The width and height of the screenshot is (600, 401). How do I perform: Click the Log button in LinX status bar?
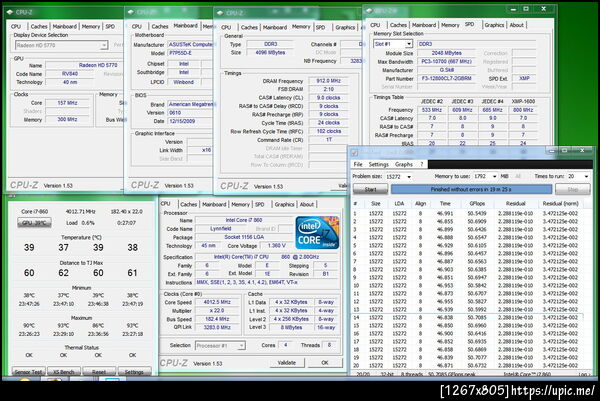click(x=584, y=374)
